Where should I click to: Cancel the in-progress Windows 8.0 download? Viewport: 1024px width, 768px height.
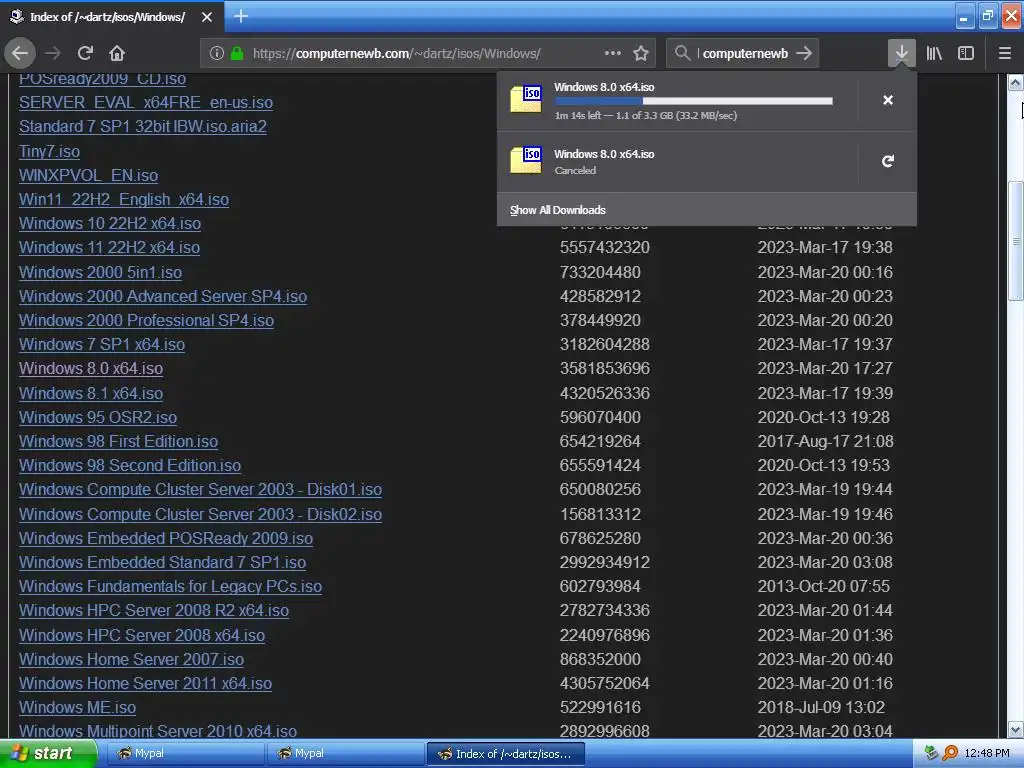point(888,100)
